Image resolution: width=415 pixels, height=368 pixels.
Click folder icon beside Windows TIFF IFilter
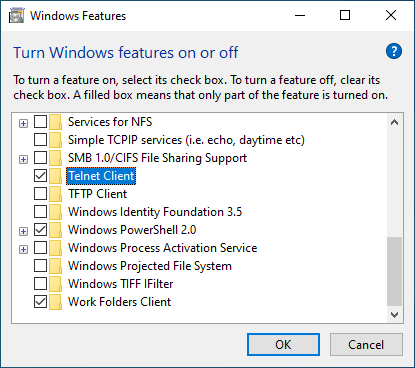point(55,284)
